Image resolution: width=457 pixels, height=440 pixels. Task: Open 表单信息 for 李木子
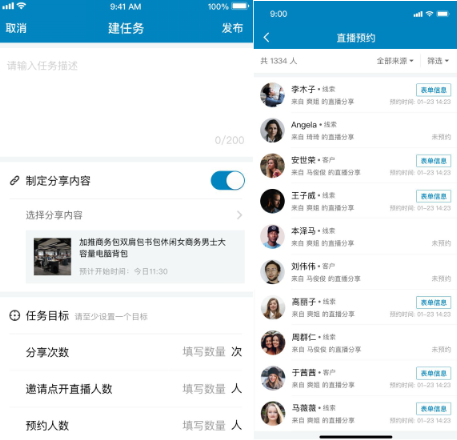tap(433, 90)
